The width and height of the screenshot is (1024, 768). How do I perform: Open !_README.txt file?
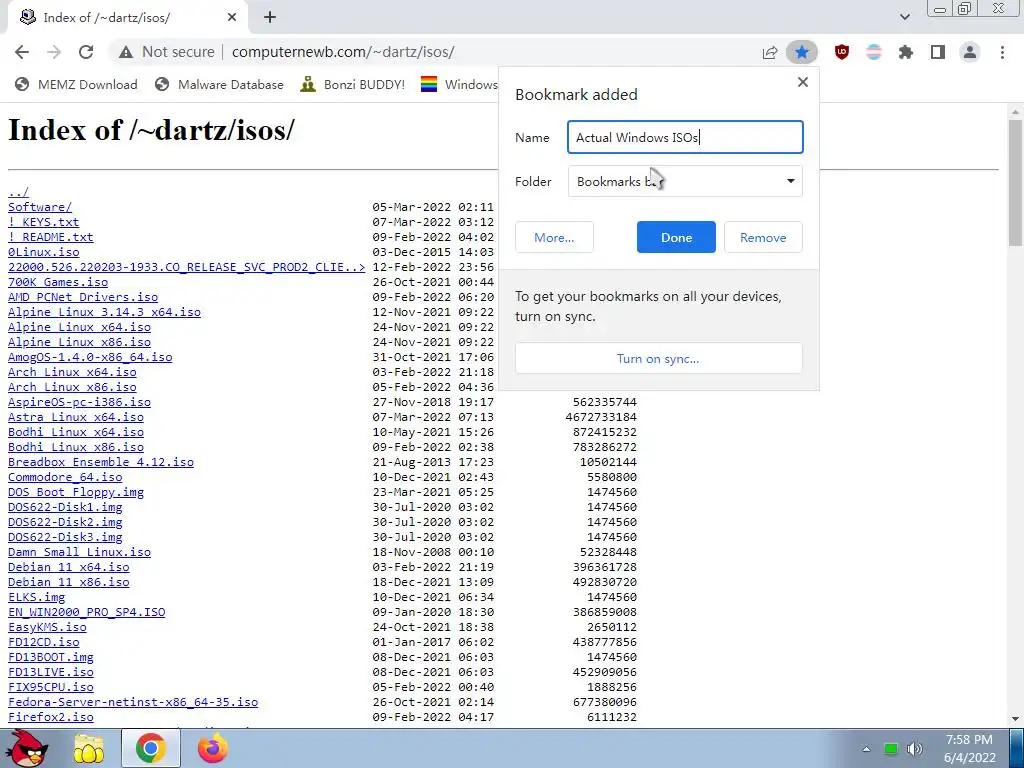click(50, 237)
